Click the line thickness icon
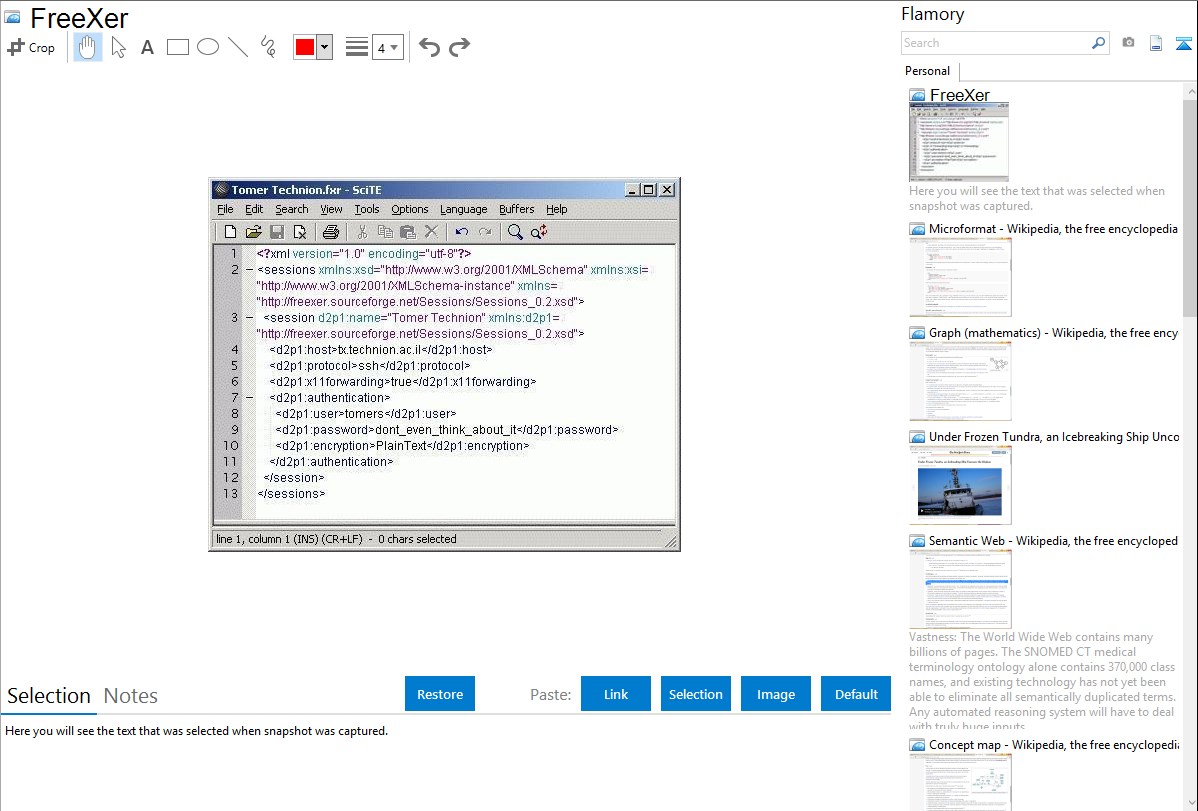 pyautogui.click(x=356, y=47)
